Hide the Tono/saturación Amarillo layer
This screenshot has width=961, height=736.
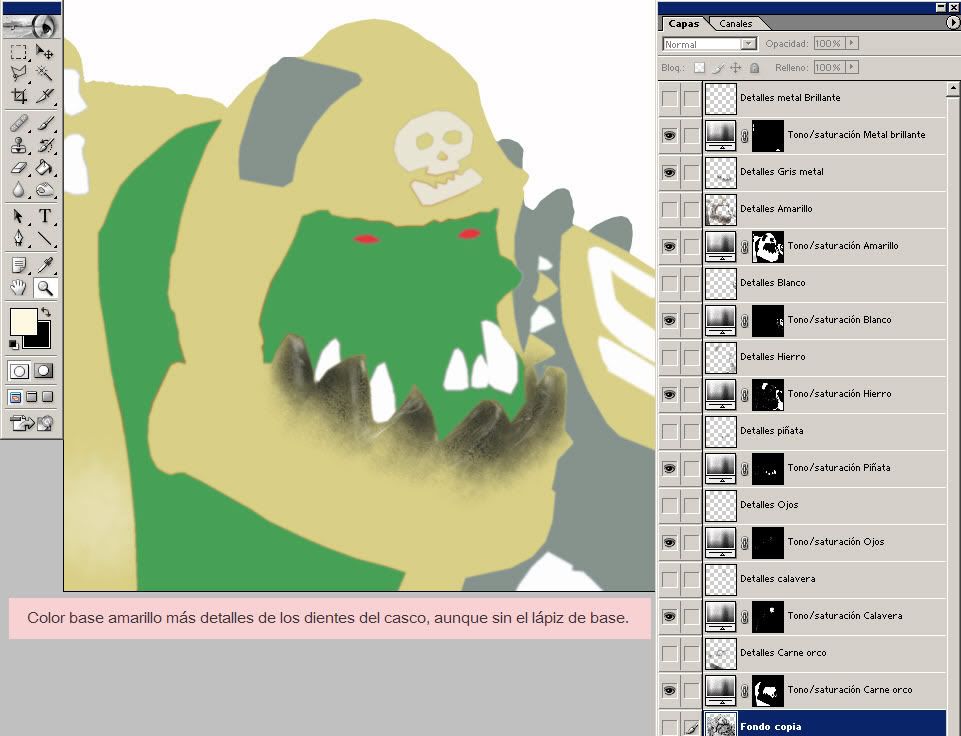670,246
